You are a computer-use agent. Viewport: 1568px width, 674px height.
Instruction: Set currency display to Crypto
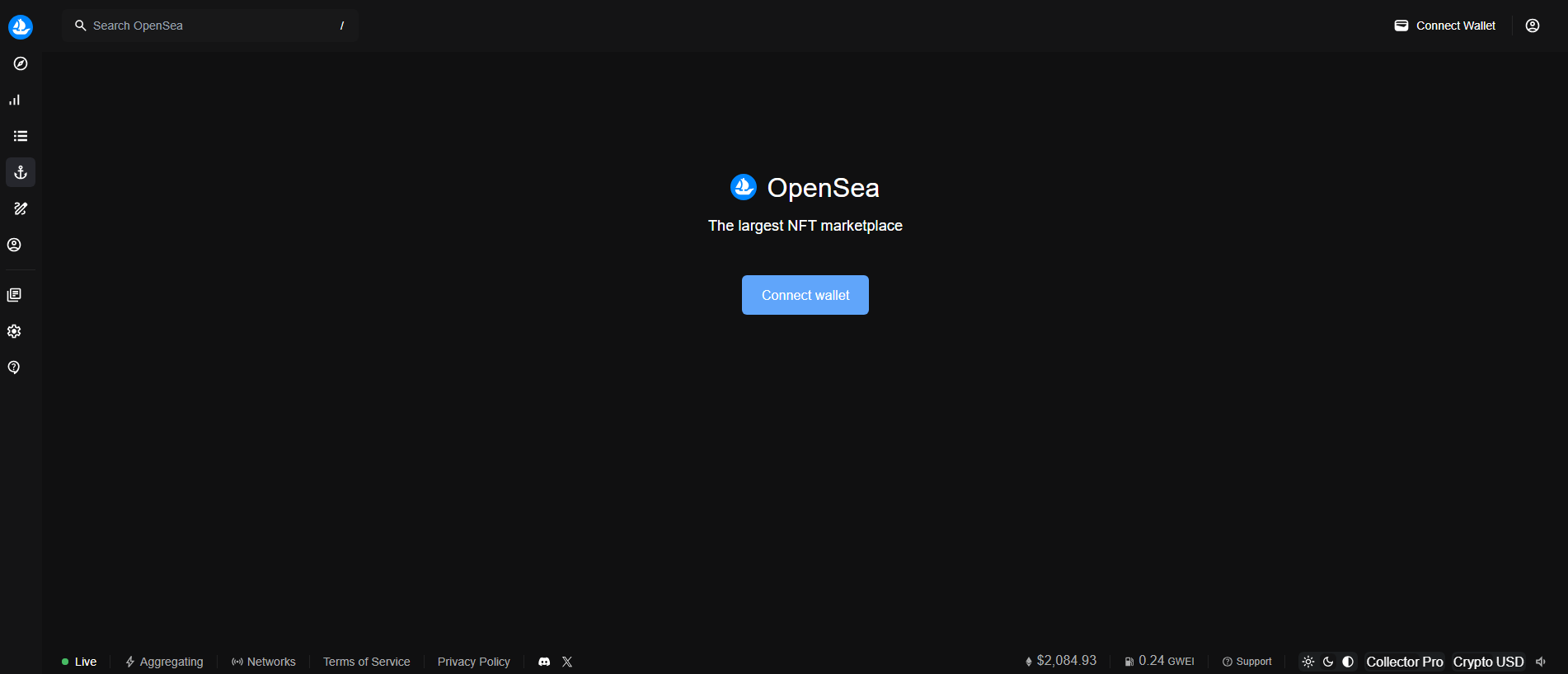[1473, 662]
